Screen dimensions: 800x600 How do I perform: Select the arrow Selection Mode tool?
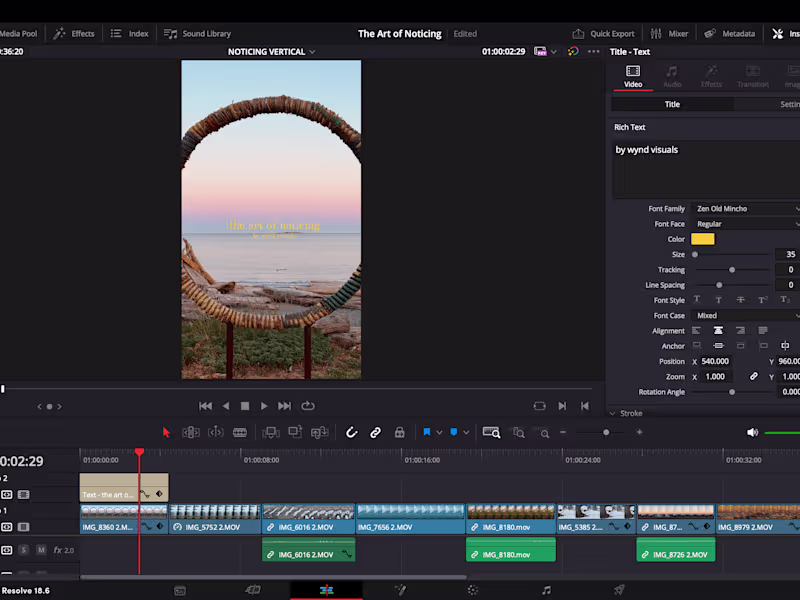(x=166, y=433)
